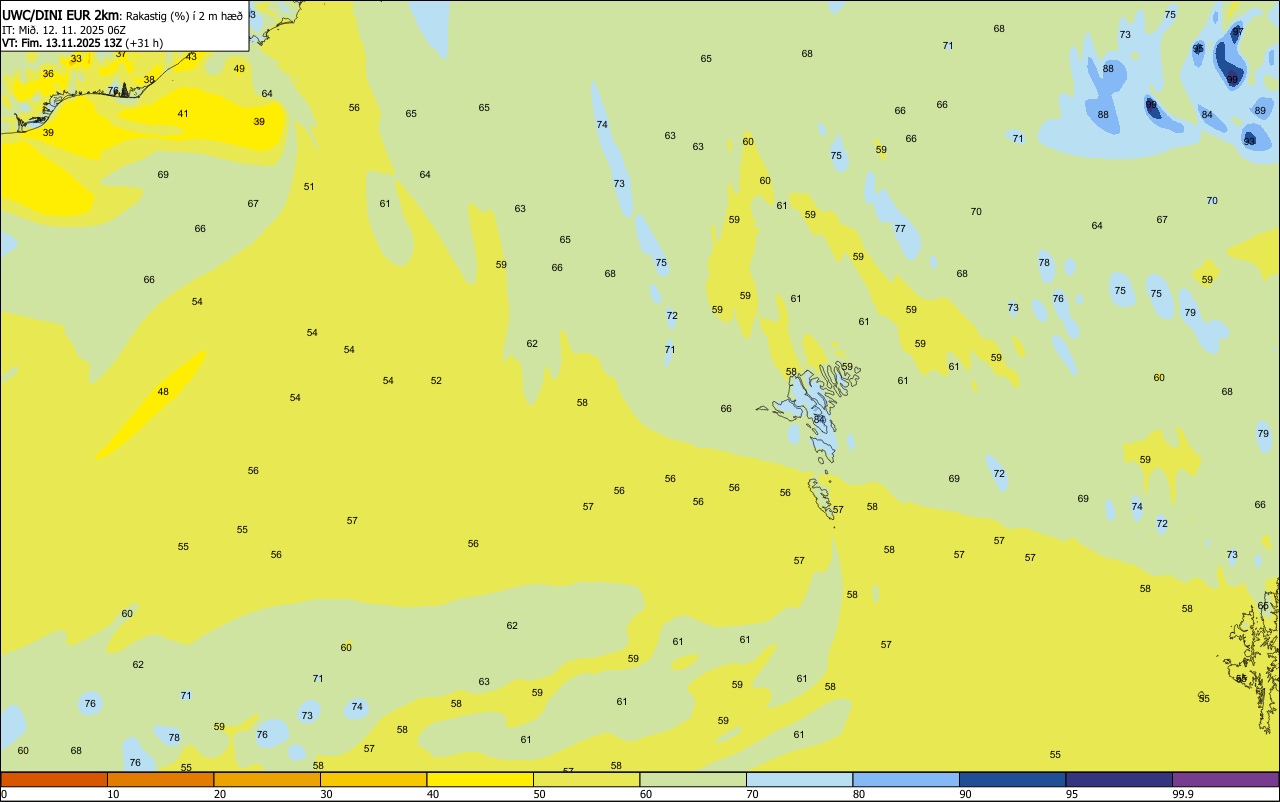Click the 30–40 legend color swatch

373,779
